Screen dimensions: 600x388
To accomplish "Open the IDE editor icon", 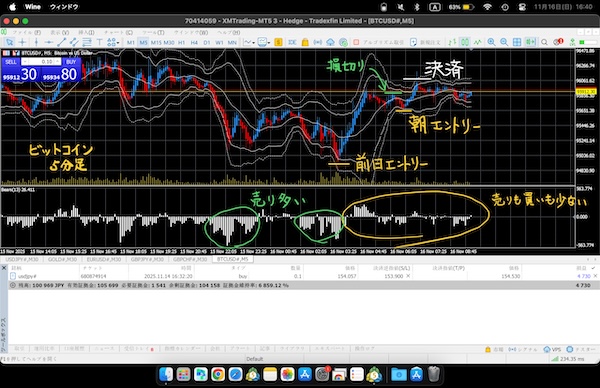I will (x=292, y=42).
